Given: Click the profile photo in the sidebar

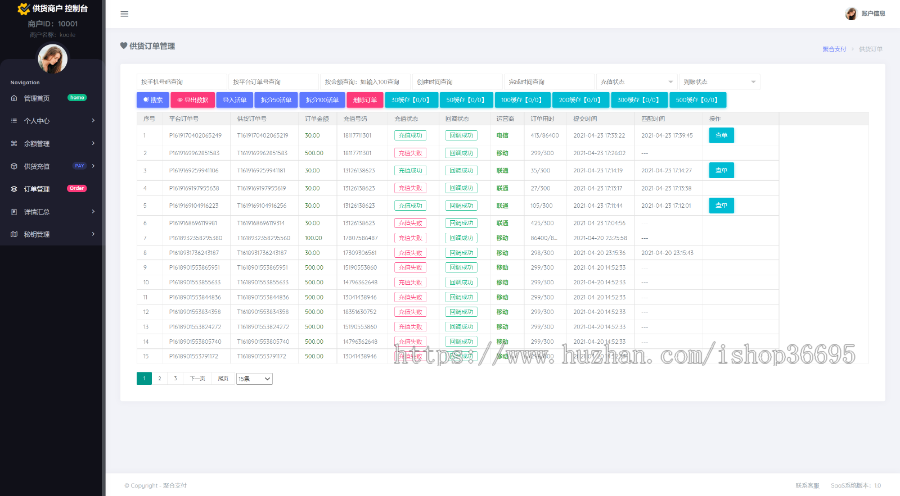Looking at the screenshot, I should point(52,59).
